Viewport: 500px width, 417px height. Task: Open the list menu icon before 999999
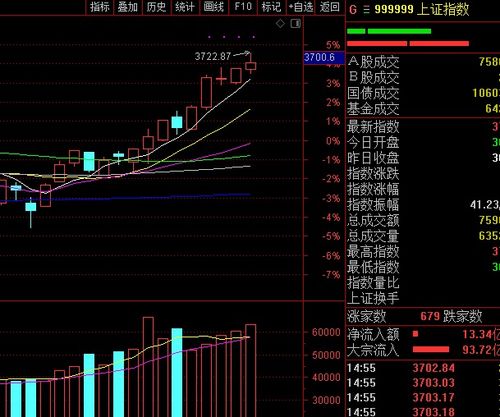coord(366,10)
